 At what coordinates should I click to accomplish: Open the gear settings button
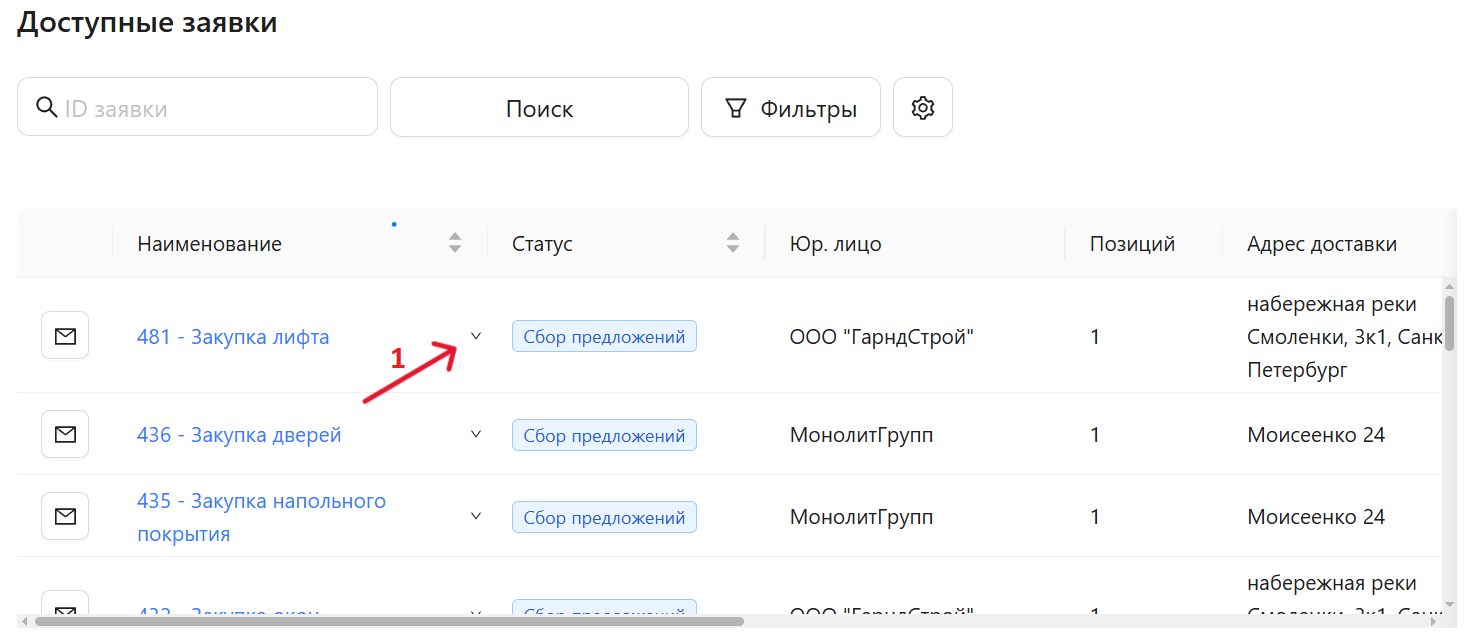click(922, 107)
